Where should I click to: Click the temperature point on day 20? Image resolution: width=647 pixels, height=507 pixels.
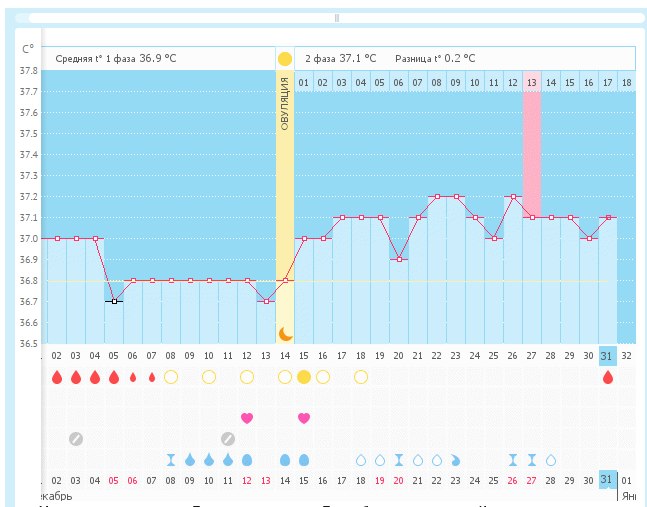tap(399, 259)
